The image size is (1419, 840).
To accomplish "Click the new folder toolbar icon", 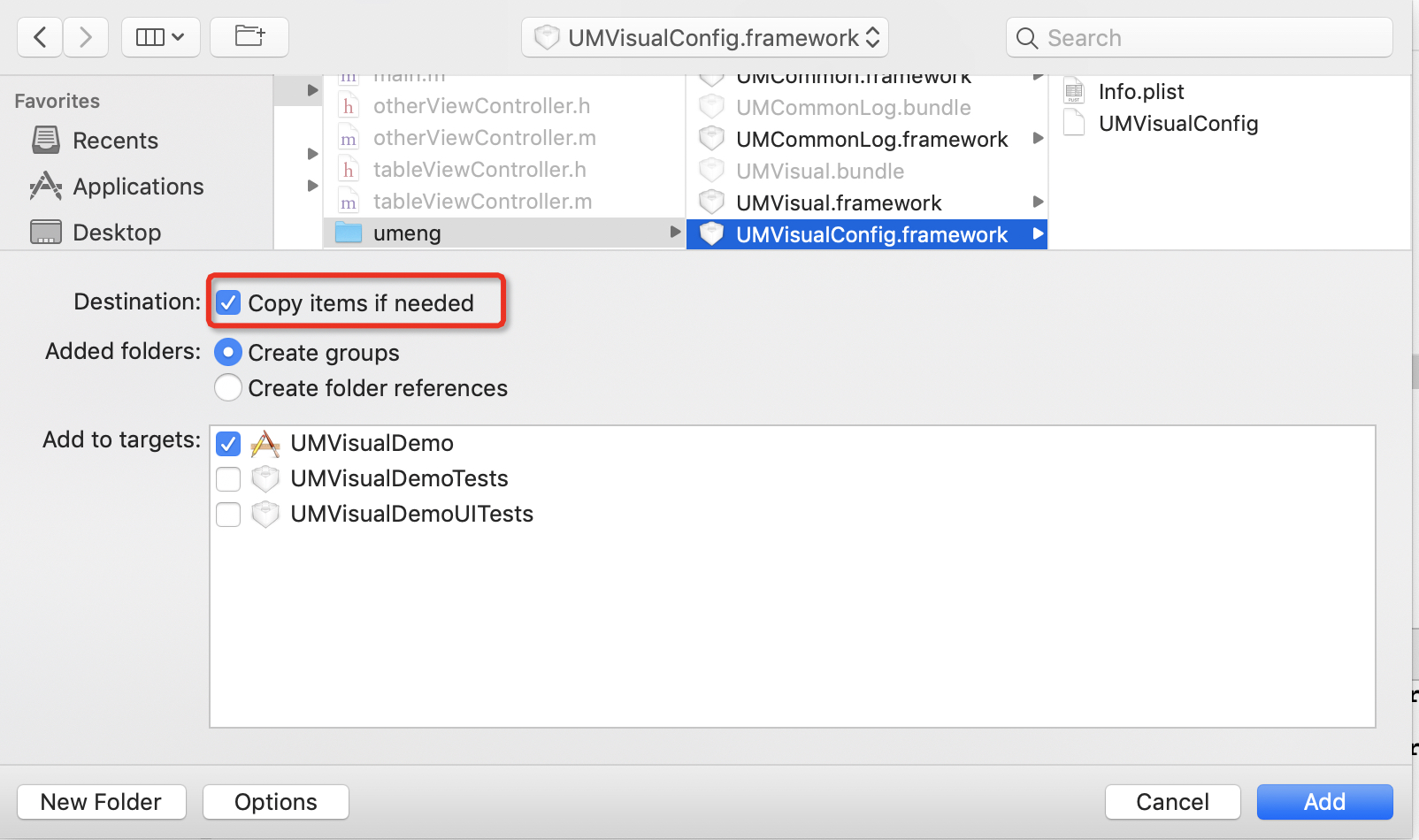I will [x=249, y=37].
